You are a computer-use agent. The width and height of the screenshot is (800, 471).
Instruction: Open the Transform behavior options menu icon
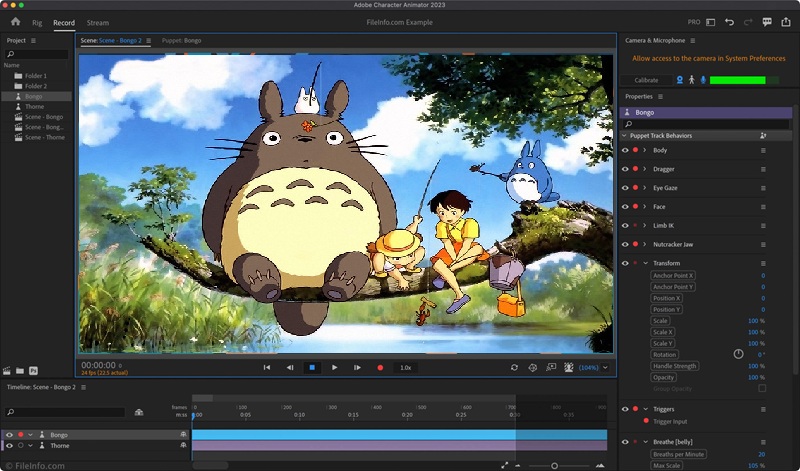tap(763, 263)
